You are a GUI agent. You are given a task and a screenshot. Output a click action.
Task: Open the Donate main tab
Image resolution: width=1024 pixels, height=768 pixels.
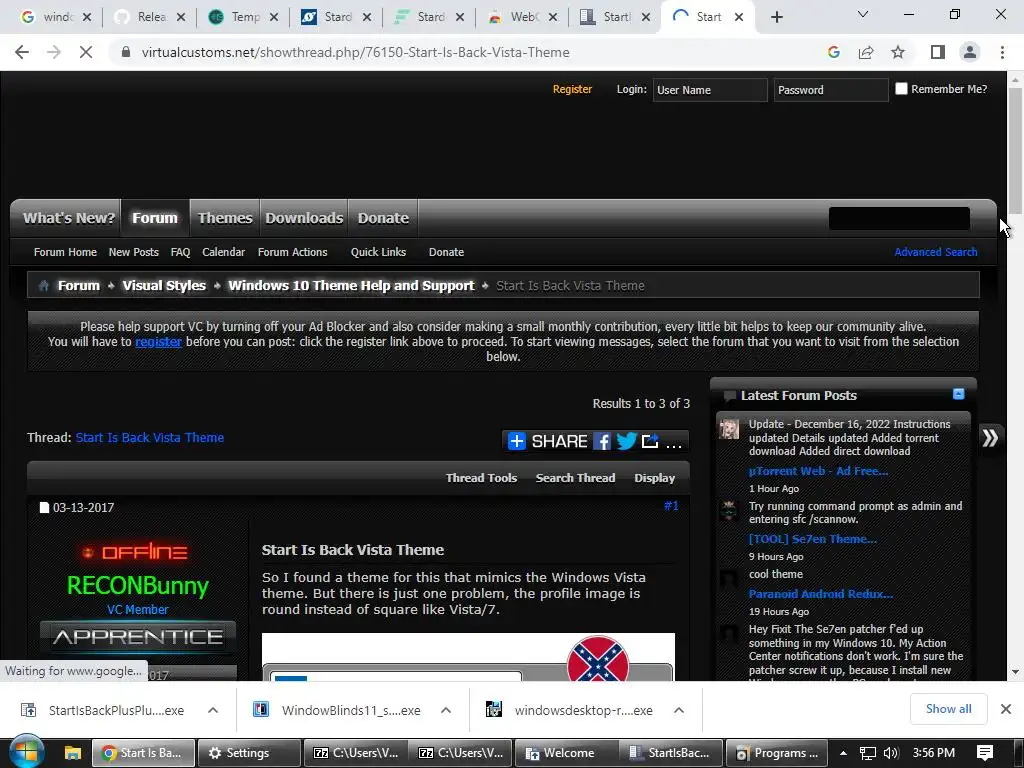[x=383, y=218]
